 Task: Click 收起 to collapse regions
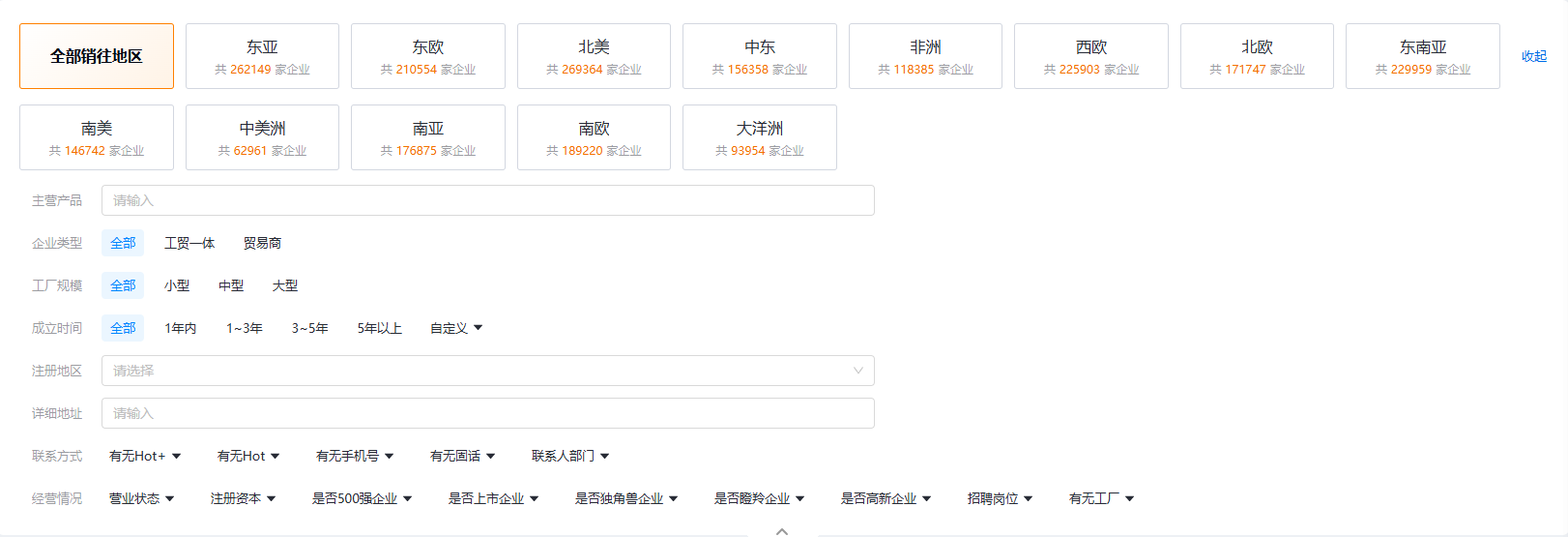[x=1533, y=56]
